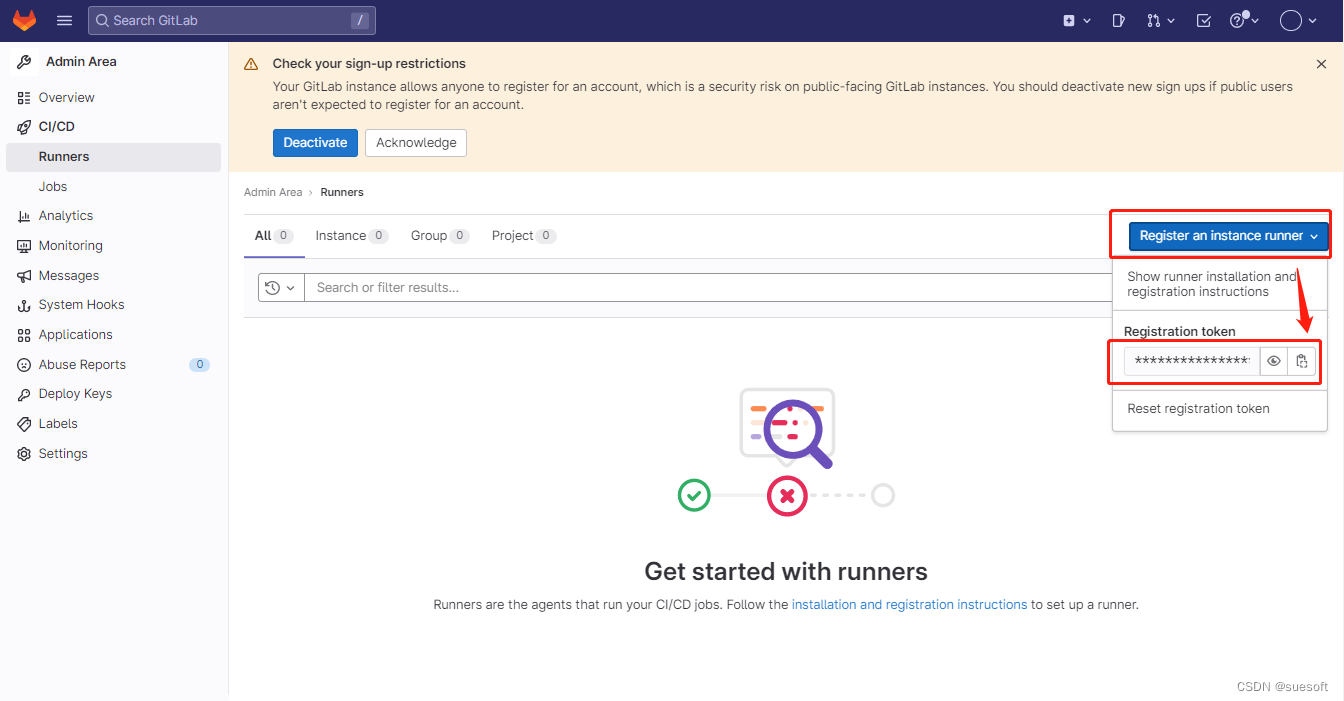The width and height of the screenshot is (1344, 701).
Task: Click the Runners breadcrumb
Action: click(x=342, y=192)
